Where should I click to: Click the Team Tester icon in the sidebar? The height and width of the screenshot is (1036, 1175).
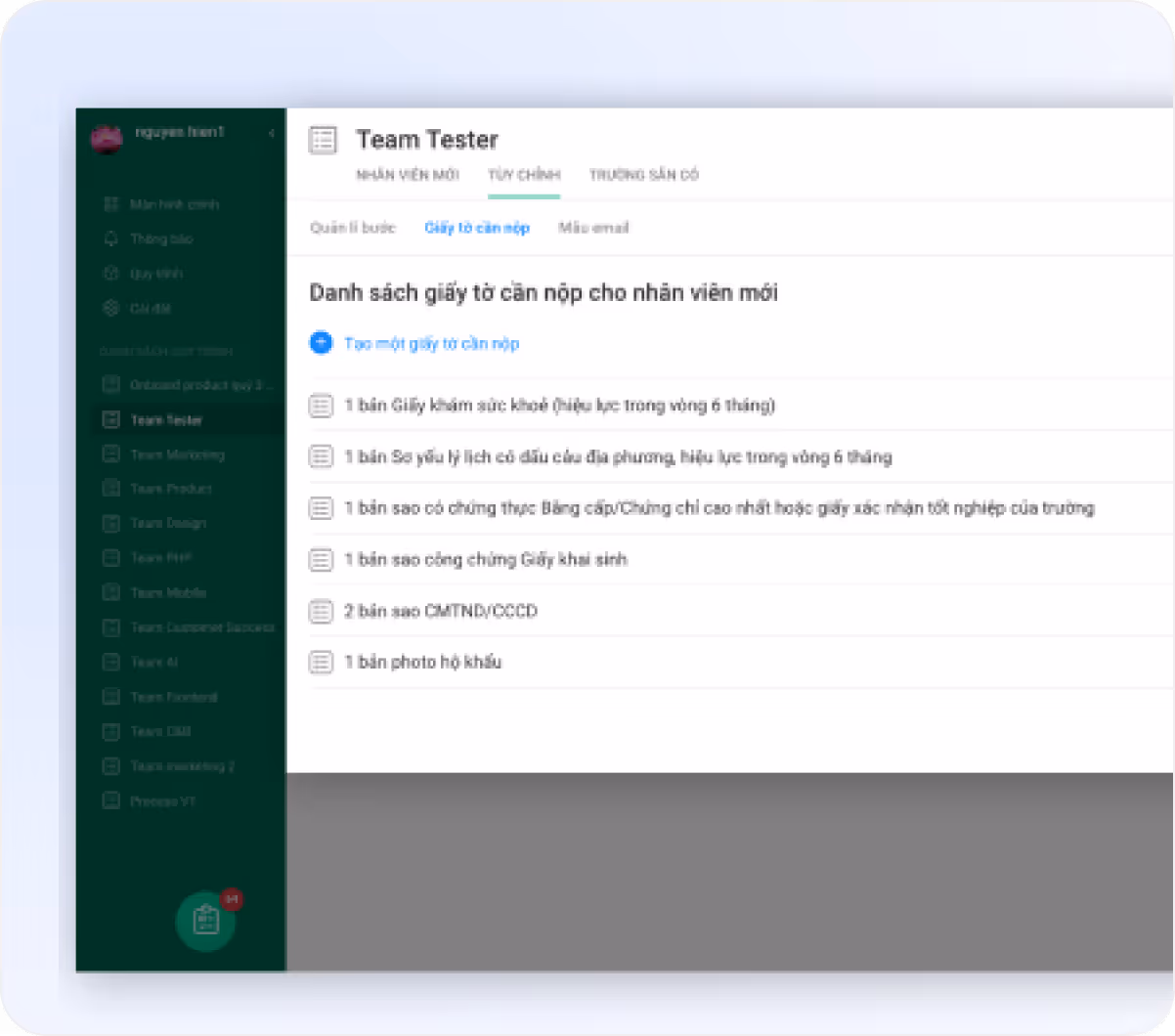point(111,420)
